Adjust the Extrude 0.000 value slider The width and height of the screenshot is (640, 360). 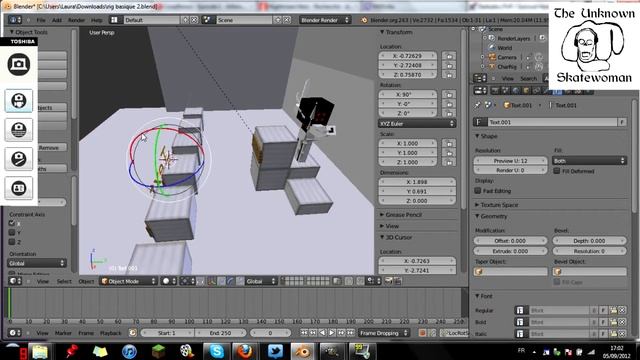(510, 251)
